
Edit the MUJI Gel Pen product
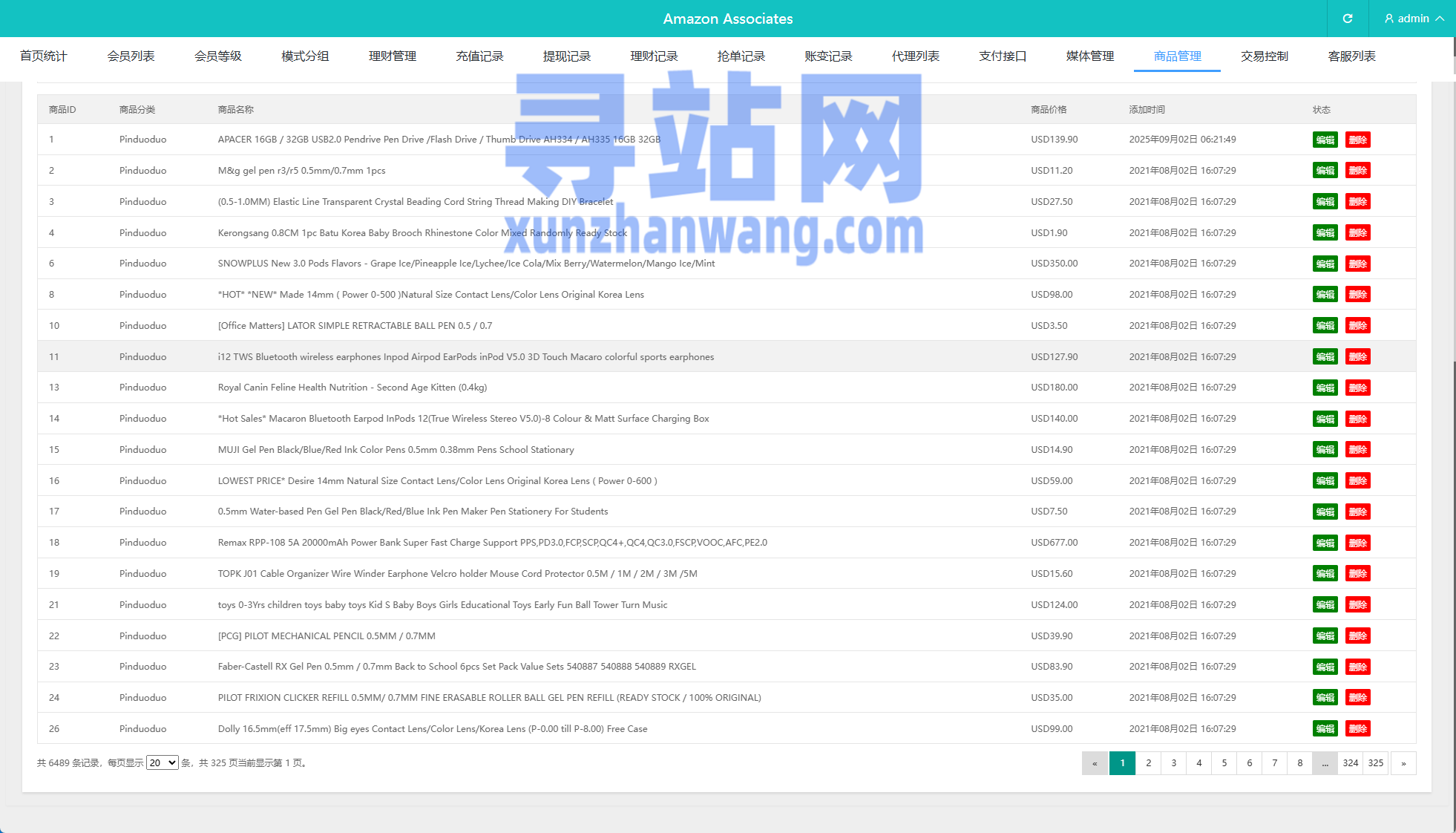tap(1325, 450)
